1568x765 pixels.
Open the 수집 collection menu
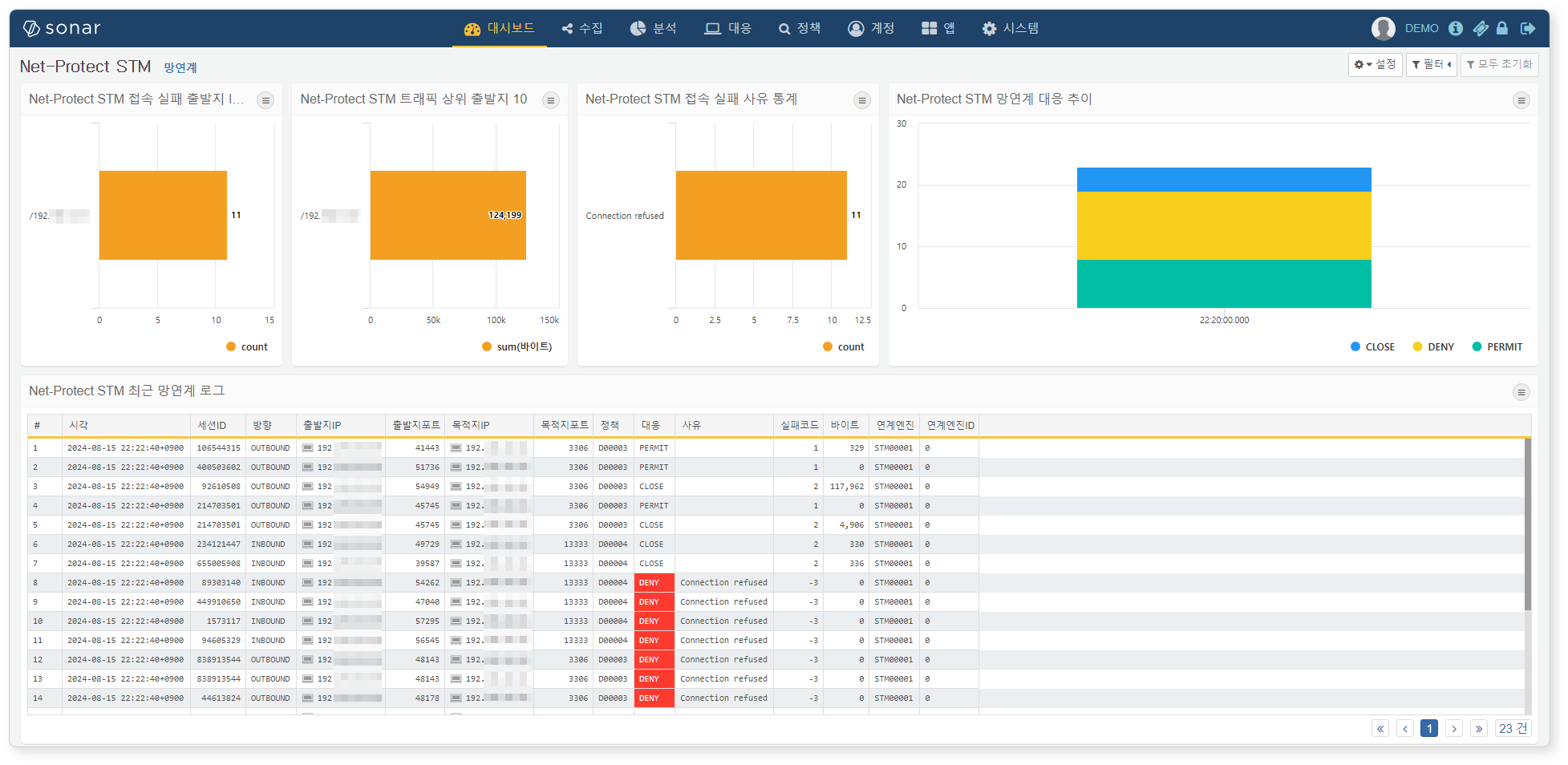pos(582,28)
